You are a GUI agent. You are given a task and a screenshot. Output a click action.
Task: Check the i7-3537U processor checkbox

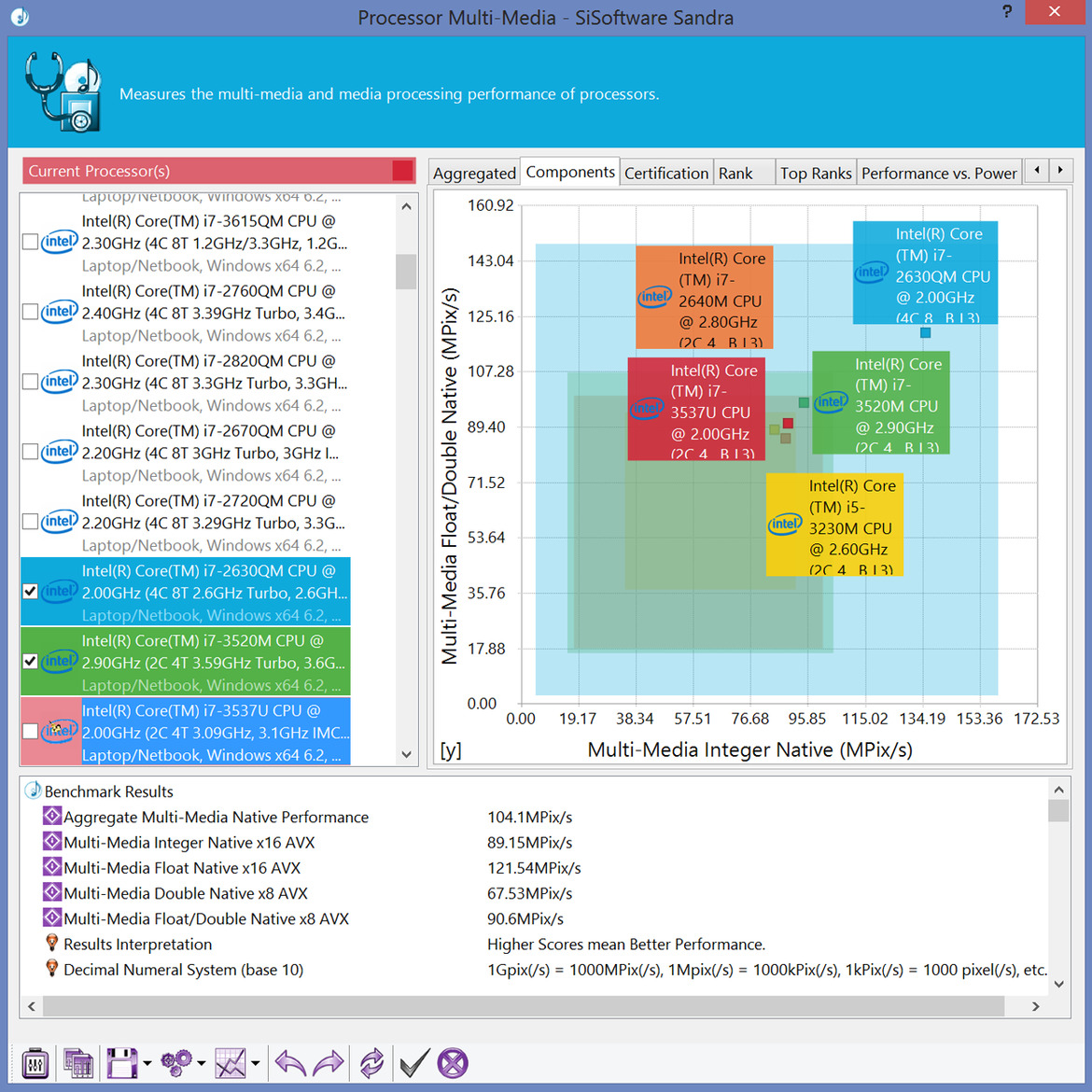(x=30, y=731)
